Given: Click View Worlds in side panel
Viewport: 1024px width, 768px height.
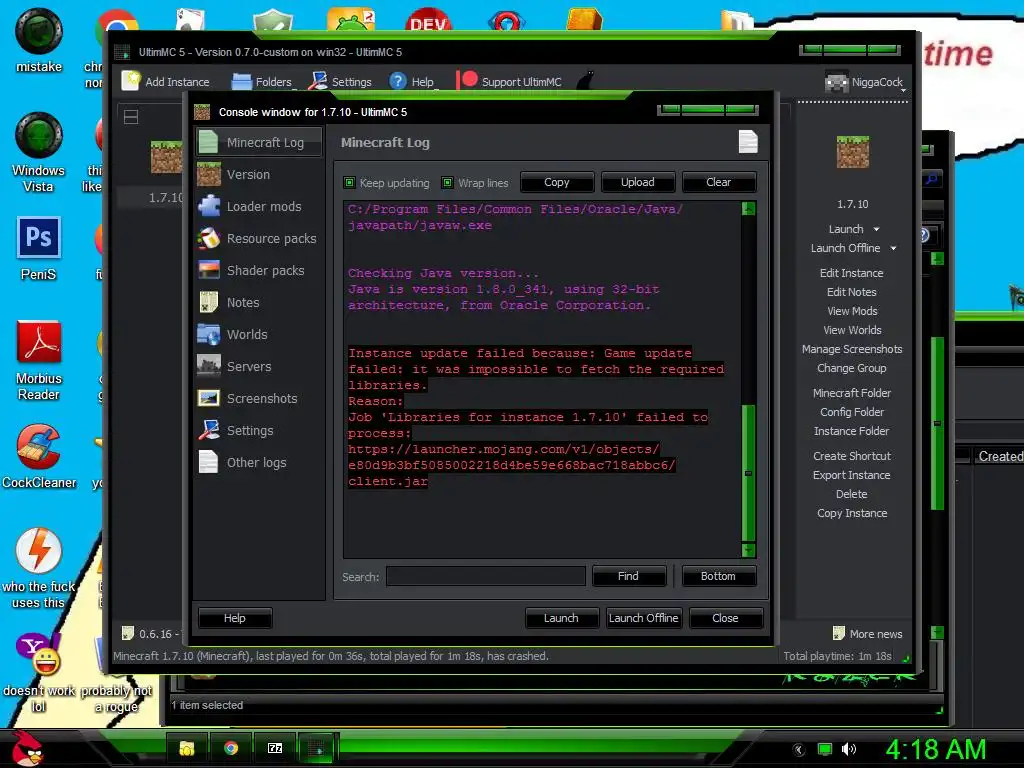Looking at the screenshot, I should click(852, 330).
